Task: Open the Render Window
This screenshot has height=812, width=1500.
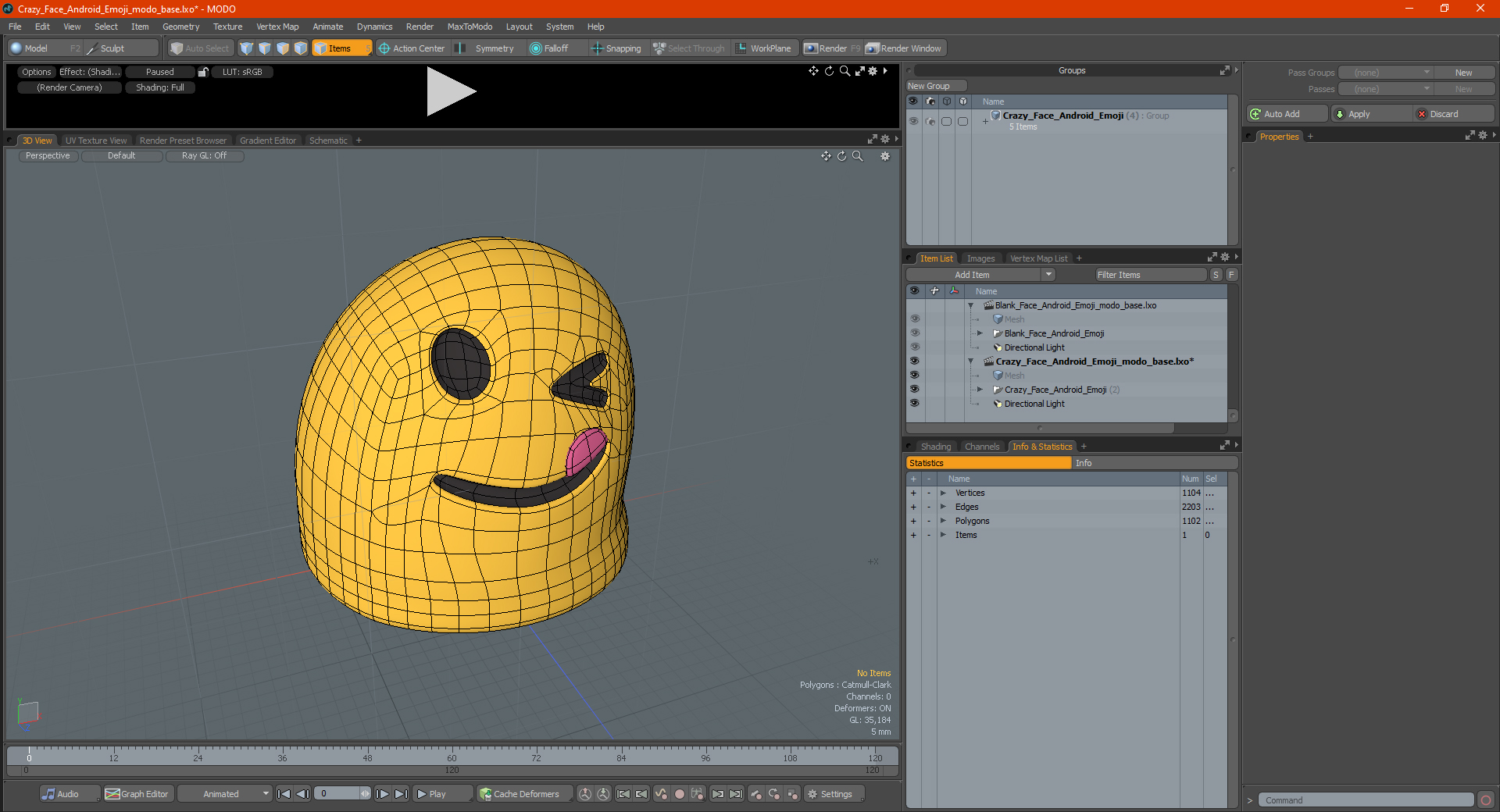Action: click(904, 48)
